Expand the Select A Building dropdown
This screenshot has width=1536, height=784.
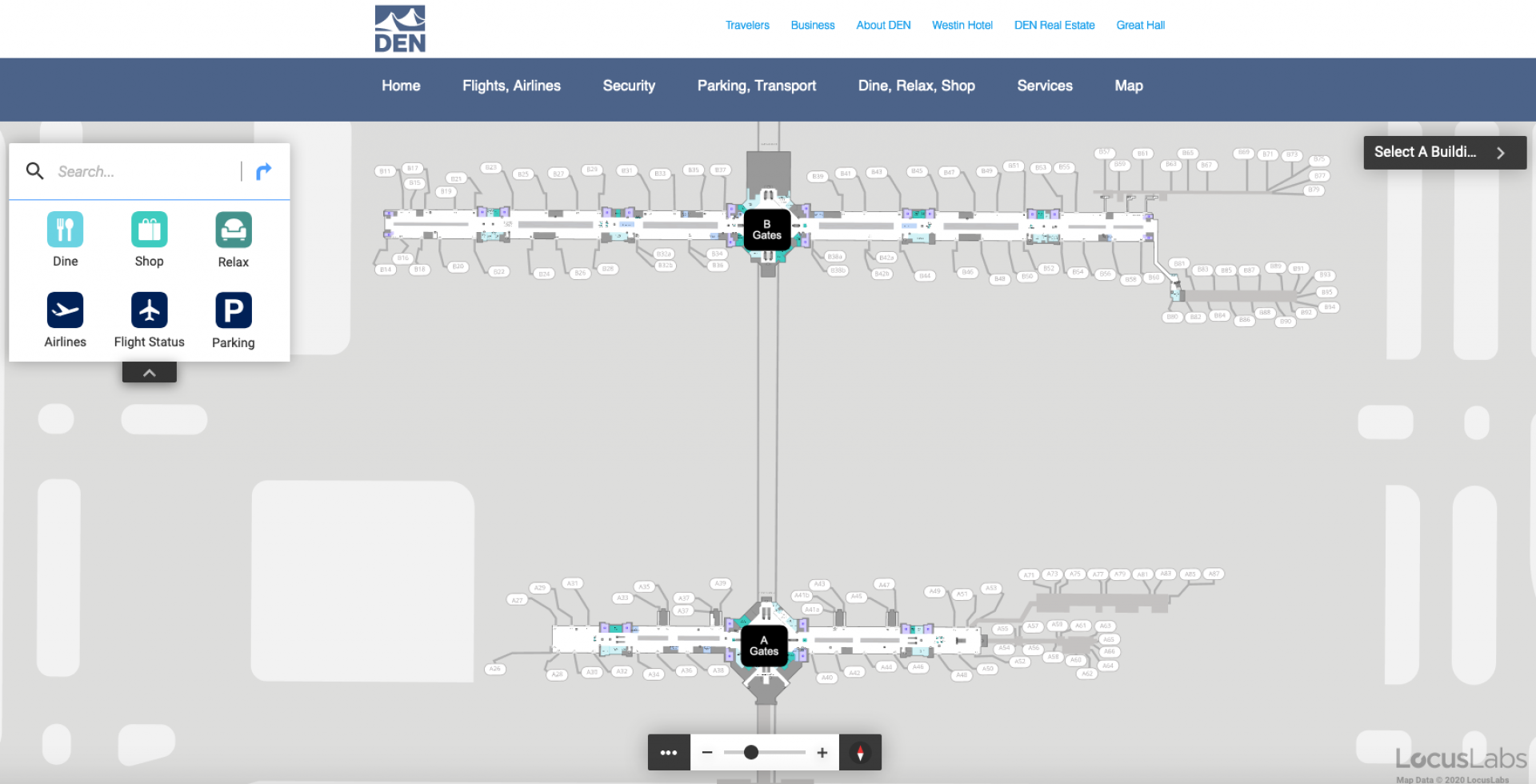[x=1444, y=152]
